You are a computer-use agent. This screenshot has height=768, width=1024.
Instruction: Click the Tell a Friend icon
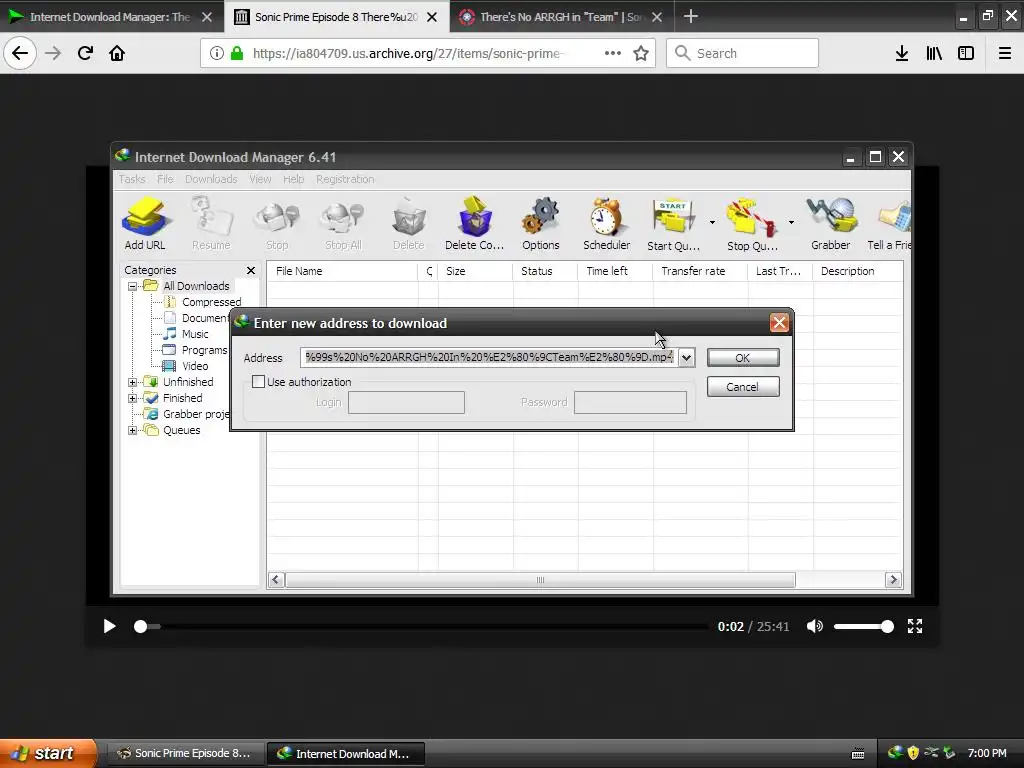(889, 224)
